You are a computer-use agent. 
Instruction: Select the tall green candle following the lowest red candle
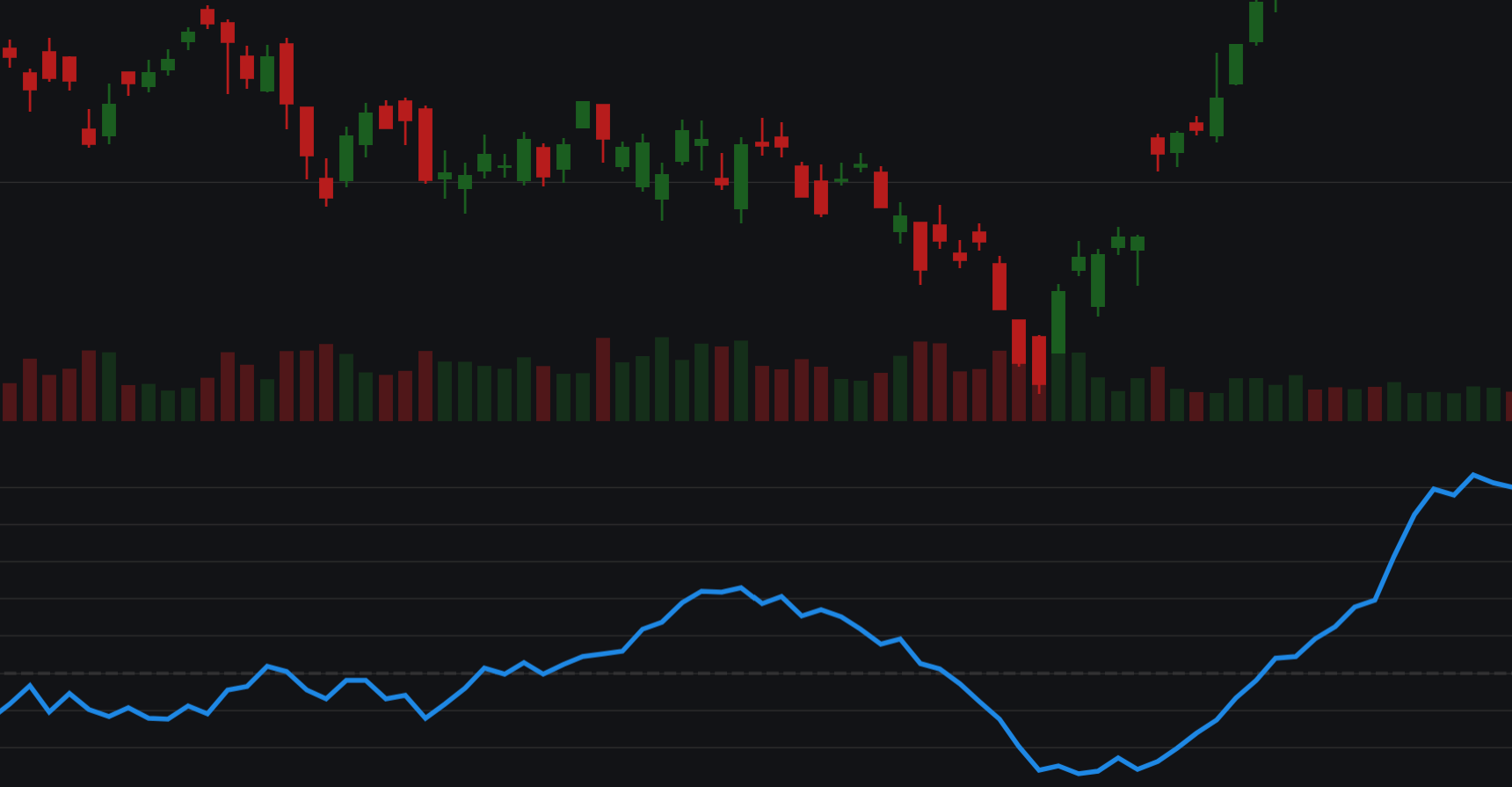(1058, 320)
